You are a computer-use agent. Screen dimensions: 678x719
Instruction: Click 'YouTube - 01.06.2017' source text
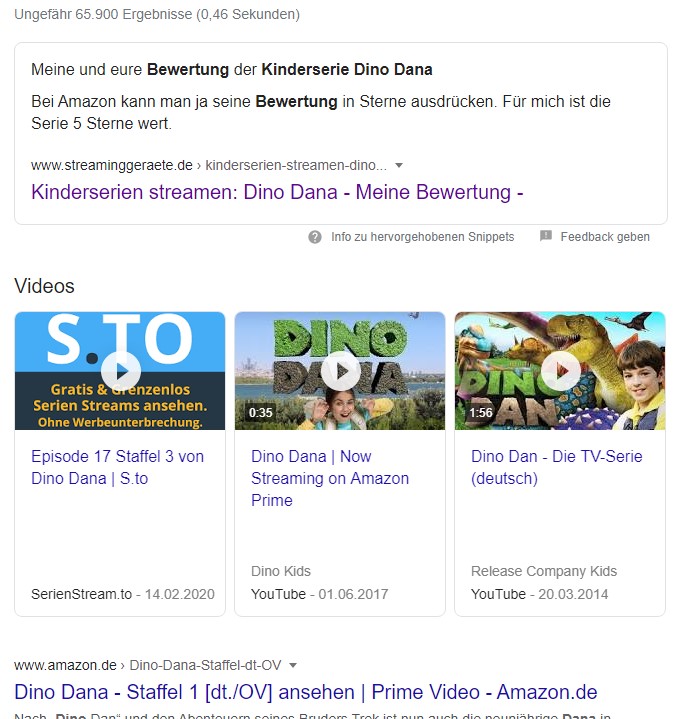pos(320,594)
